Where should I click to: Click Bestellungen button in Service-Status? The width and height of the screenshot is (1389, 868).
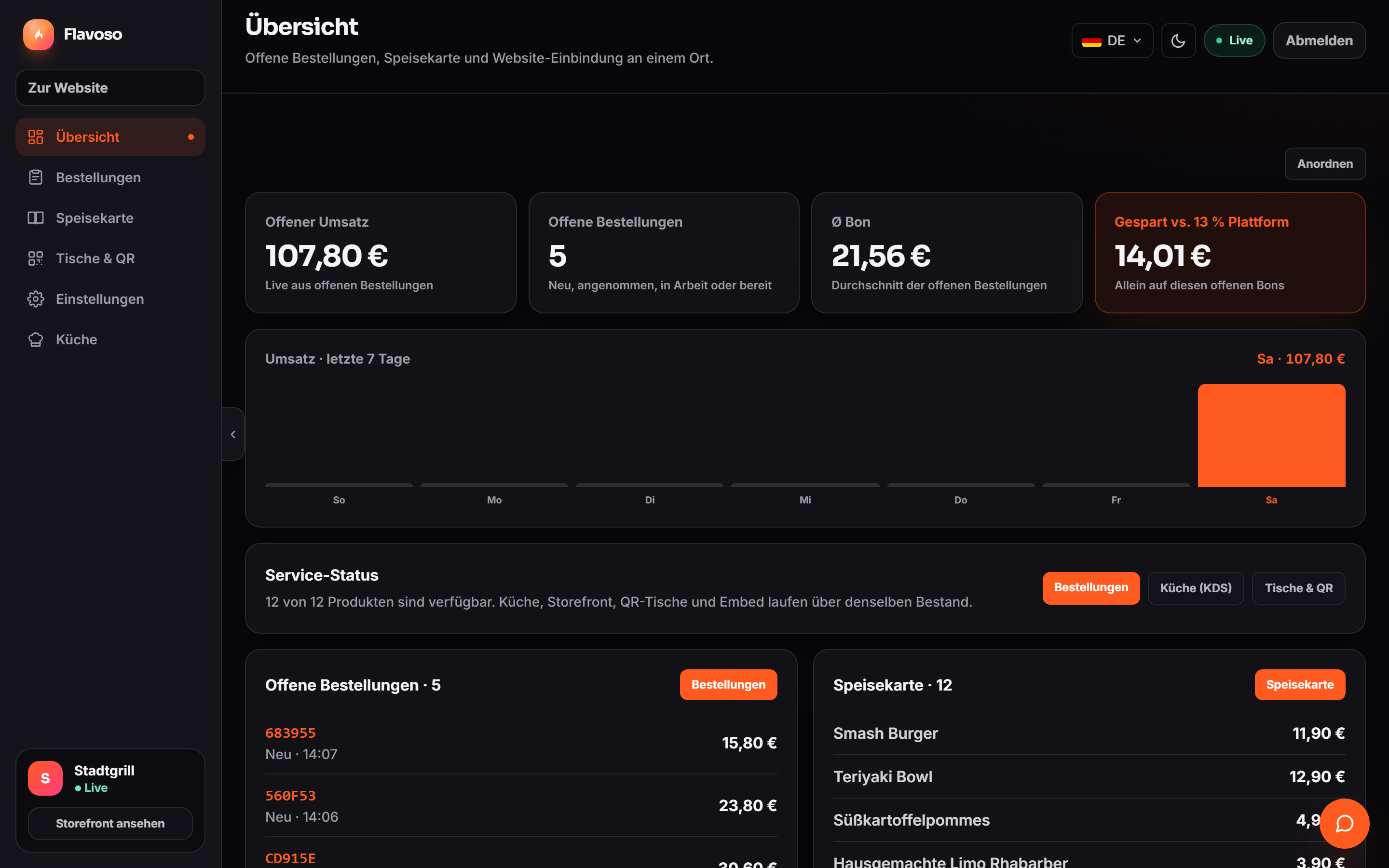tap(1091, 588)
